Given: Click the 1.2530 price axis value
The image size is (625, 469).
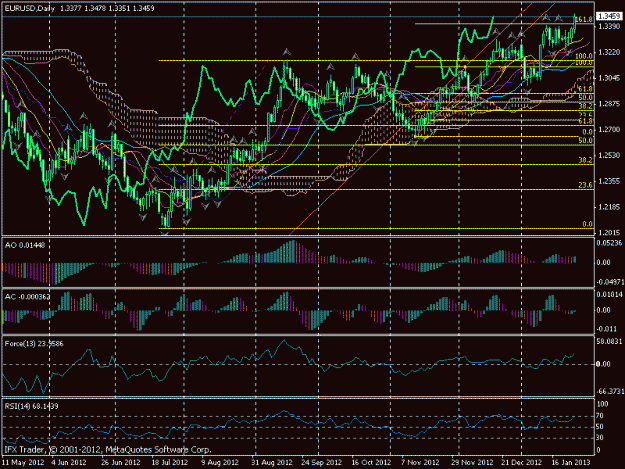Looking at the screenshot, I should [x=608, y=155].
